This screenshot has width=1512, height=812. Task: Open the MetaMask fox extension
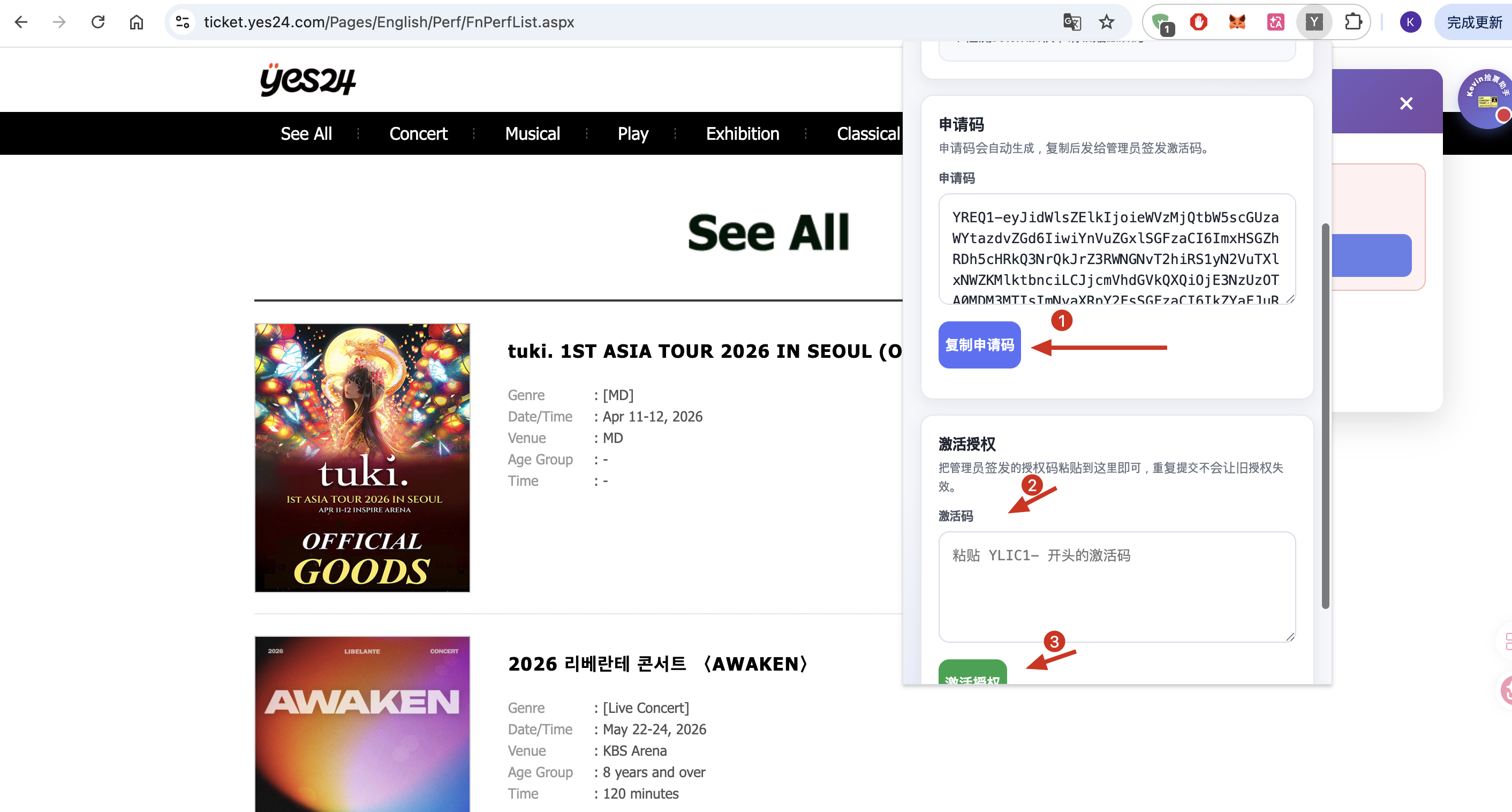pos(1237,22)
